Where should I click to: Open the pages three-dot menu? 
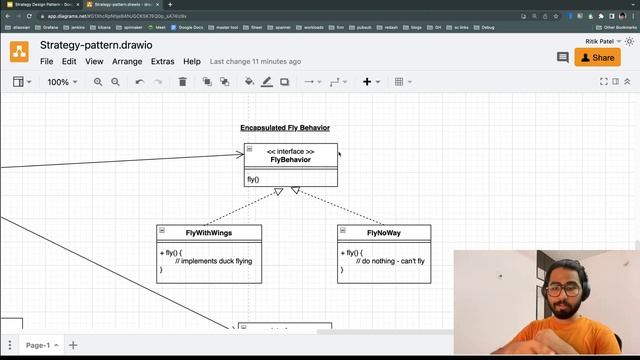click(10, 345)
